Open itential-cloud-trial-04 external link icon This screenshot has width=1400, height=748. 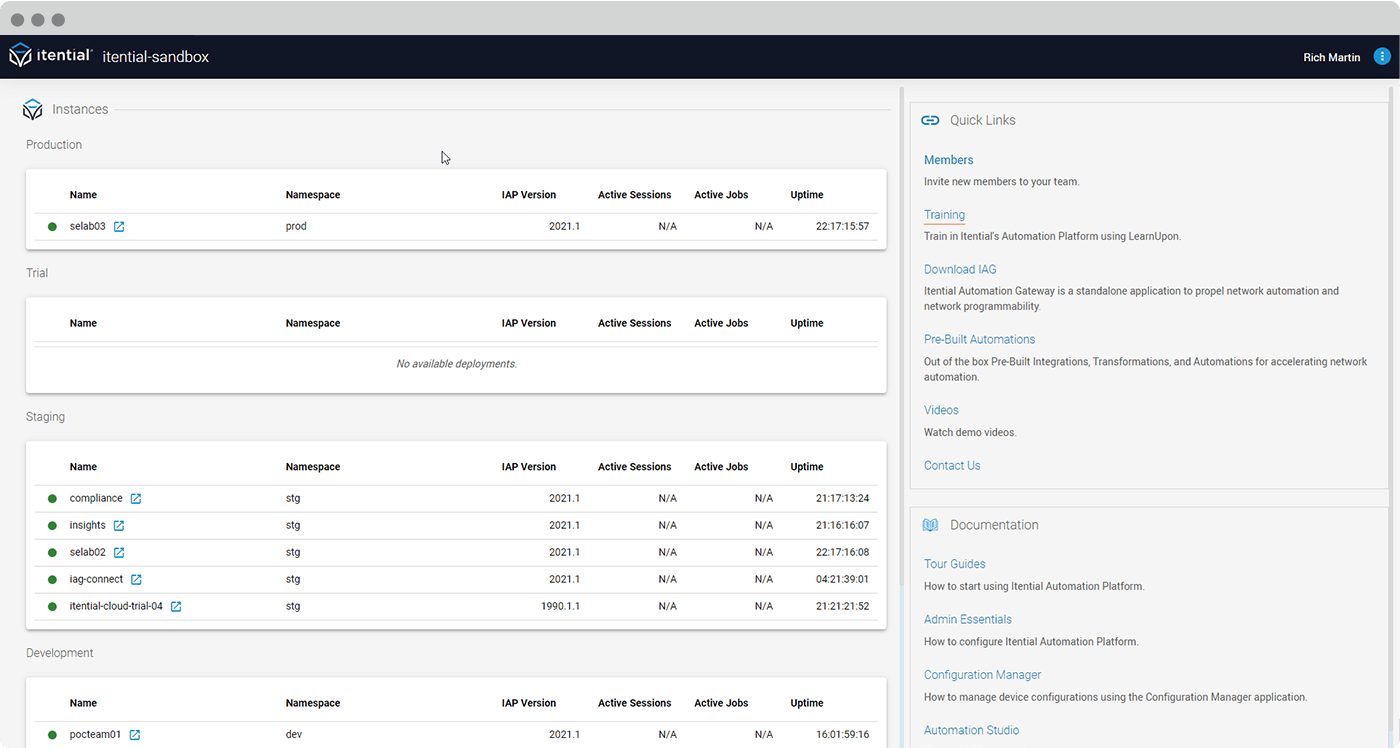click(176, 607)
